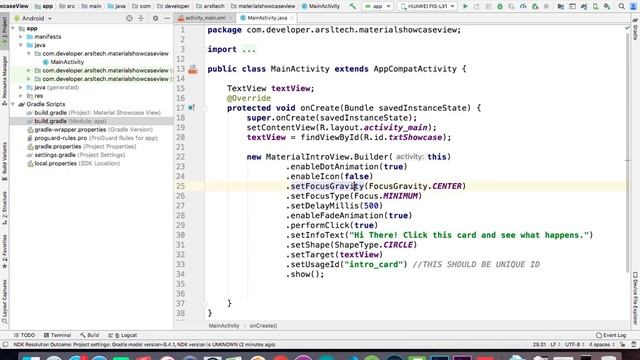Collapse the app module tree node
This screenshot has height=360, width=640.
tap(13, 28)
